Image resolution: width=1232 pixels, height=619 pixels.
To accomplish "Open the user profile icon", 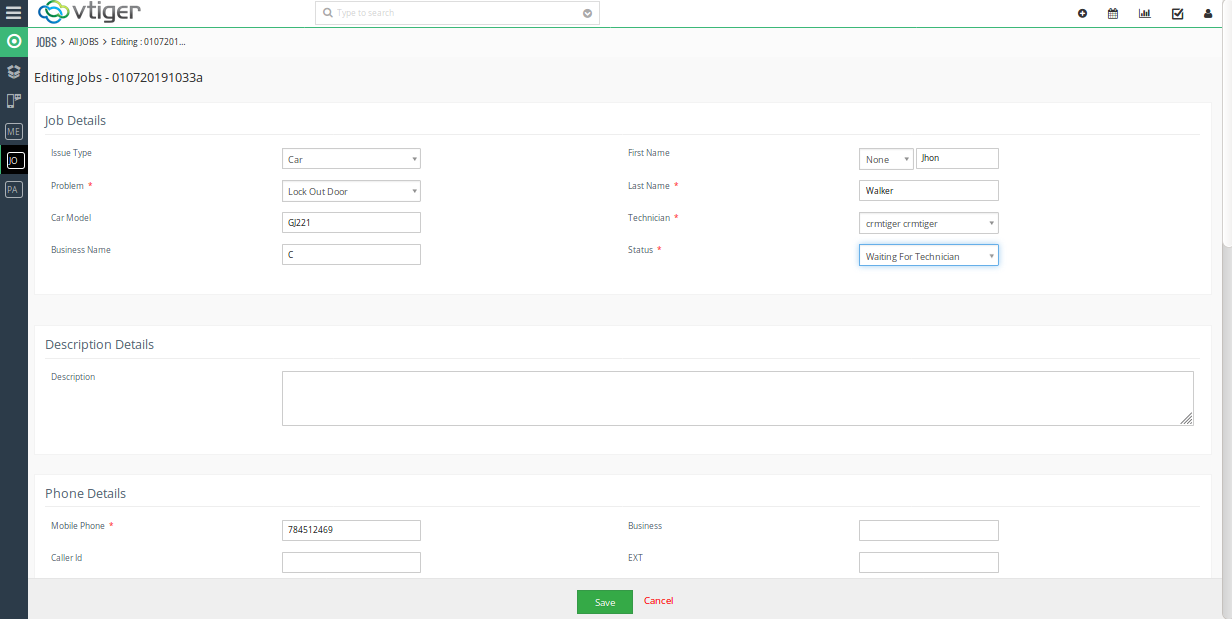I will tap(1208, 14).
